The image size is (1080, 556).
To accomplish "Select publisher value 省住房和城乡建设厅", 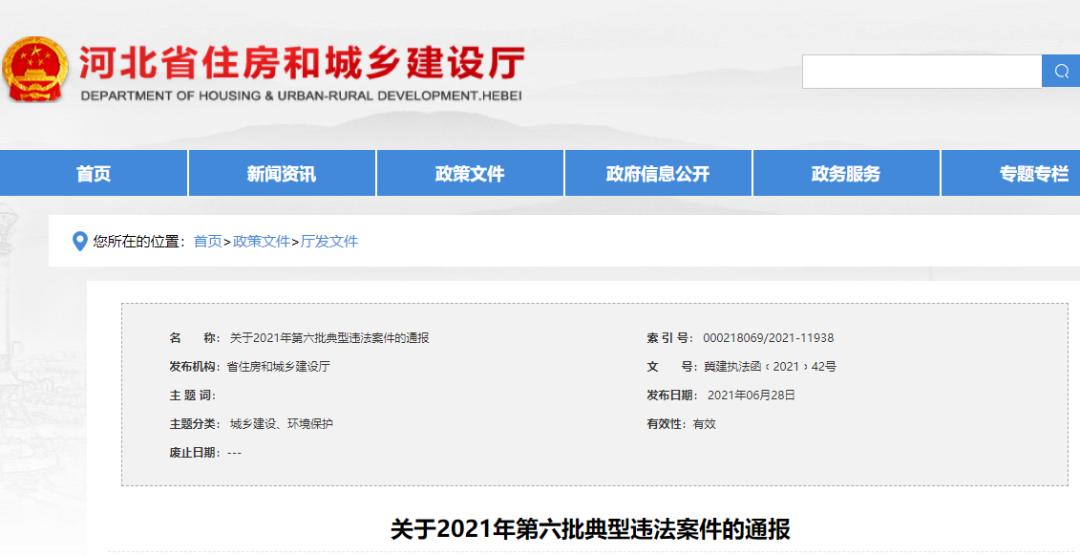I will click(x=278, y=367).
